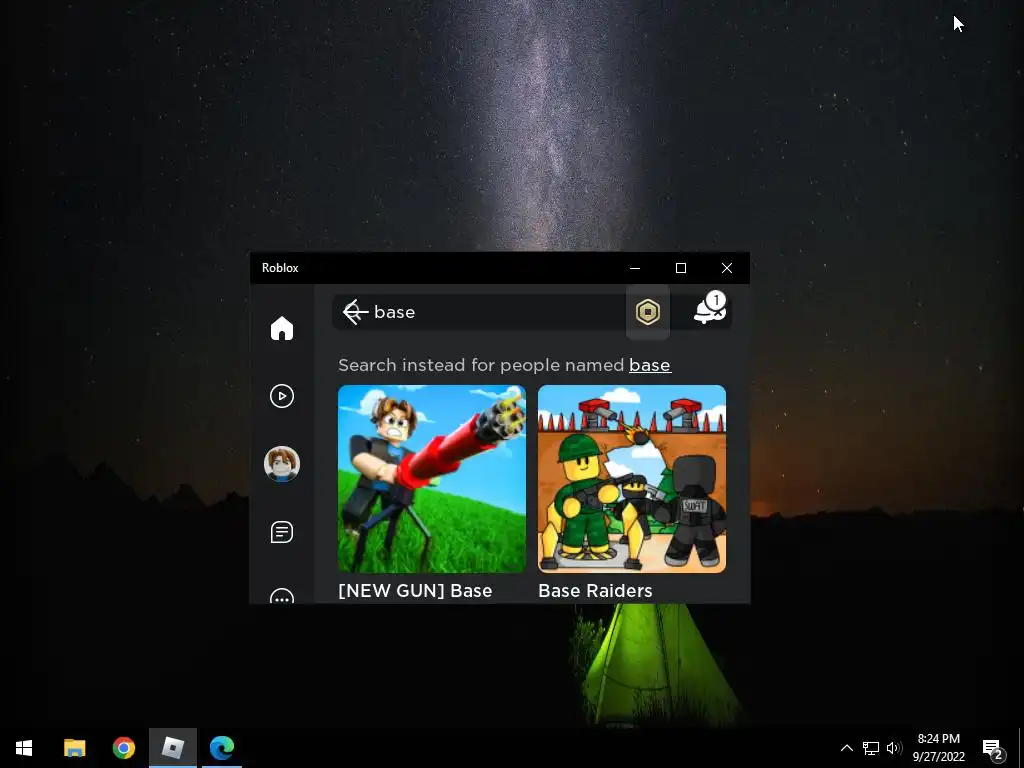The image size is (1024, 768).
Task: Open network status tray icon
Action: click(871, 748)
